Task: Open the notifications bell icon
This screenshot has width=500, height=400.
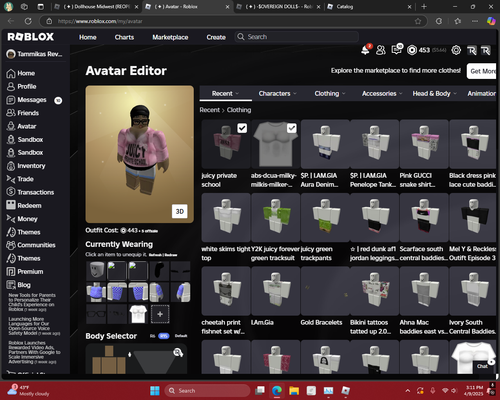Action: (365, 50)
